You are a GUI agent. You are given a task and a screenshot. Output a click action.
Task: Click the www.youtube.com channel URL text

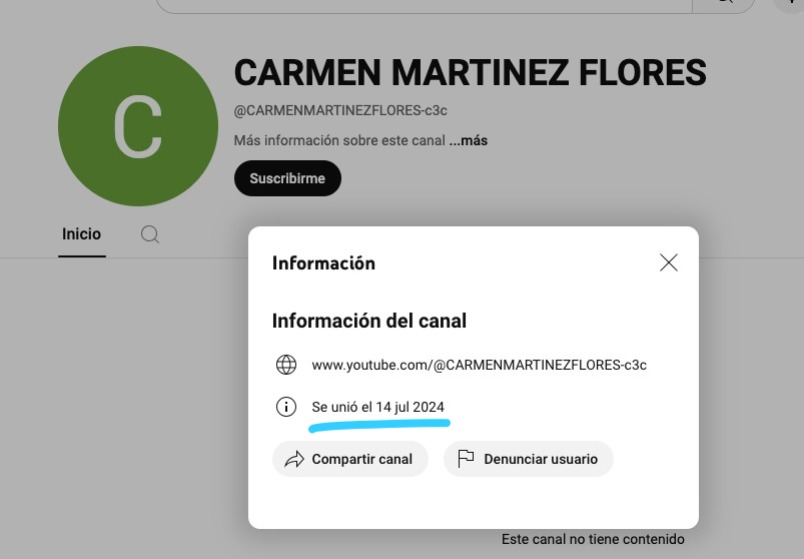click(x=478, y=365)
